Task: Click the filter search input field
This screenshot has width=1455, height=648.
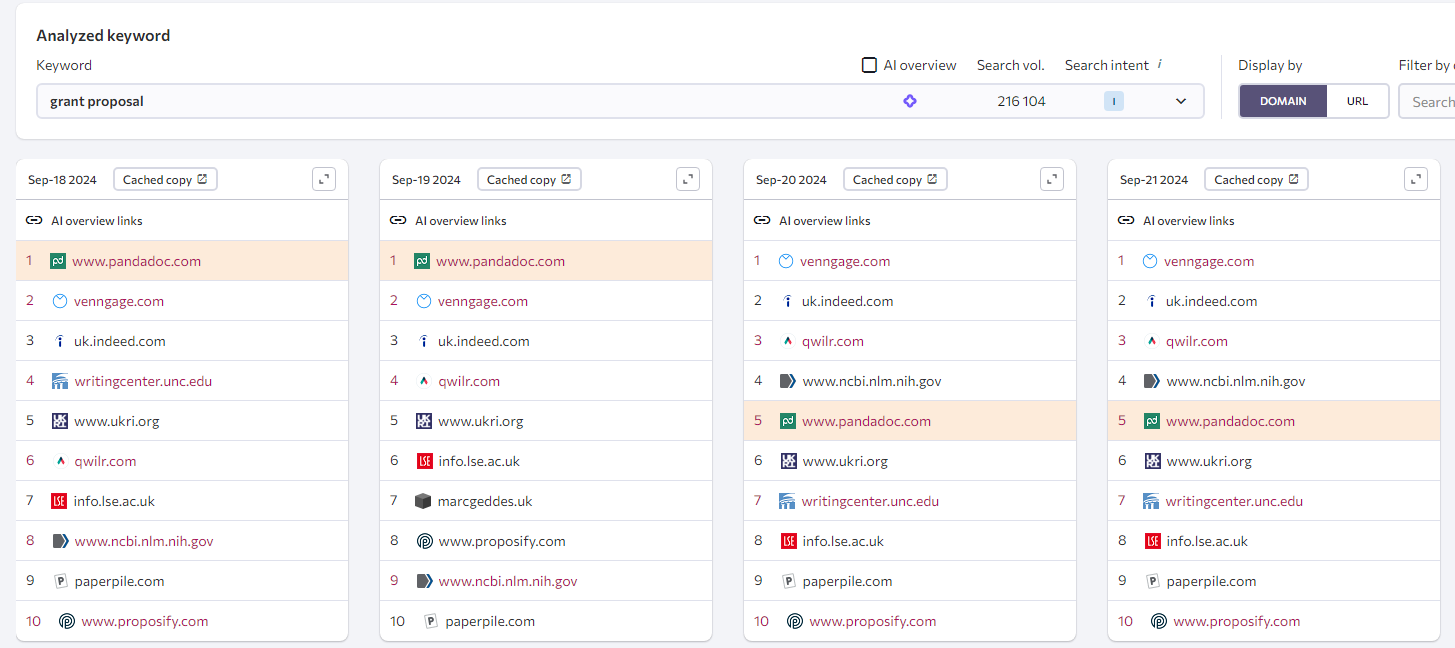Action: (x=1430, y=101)
